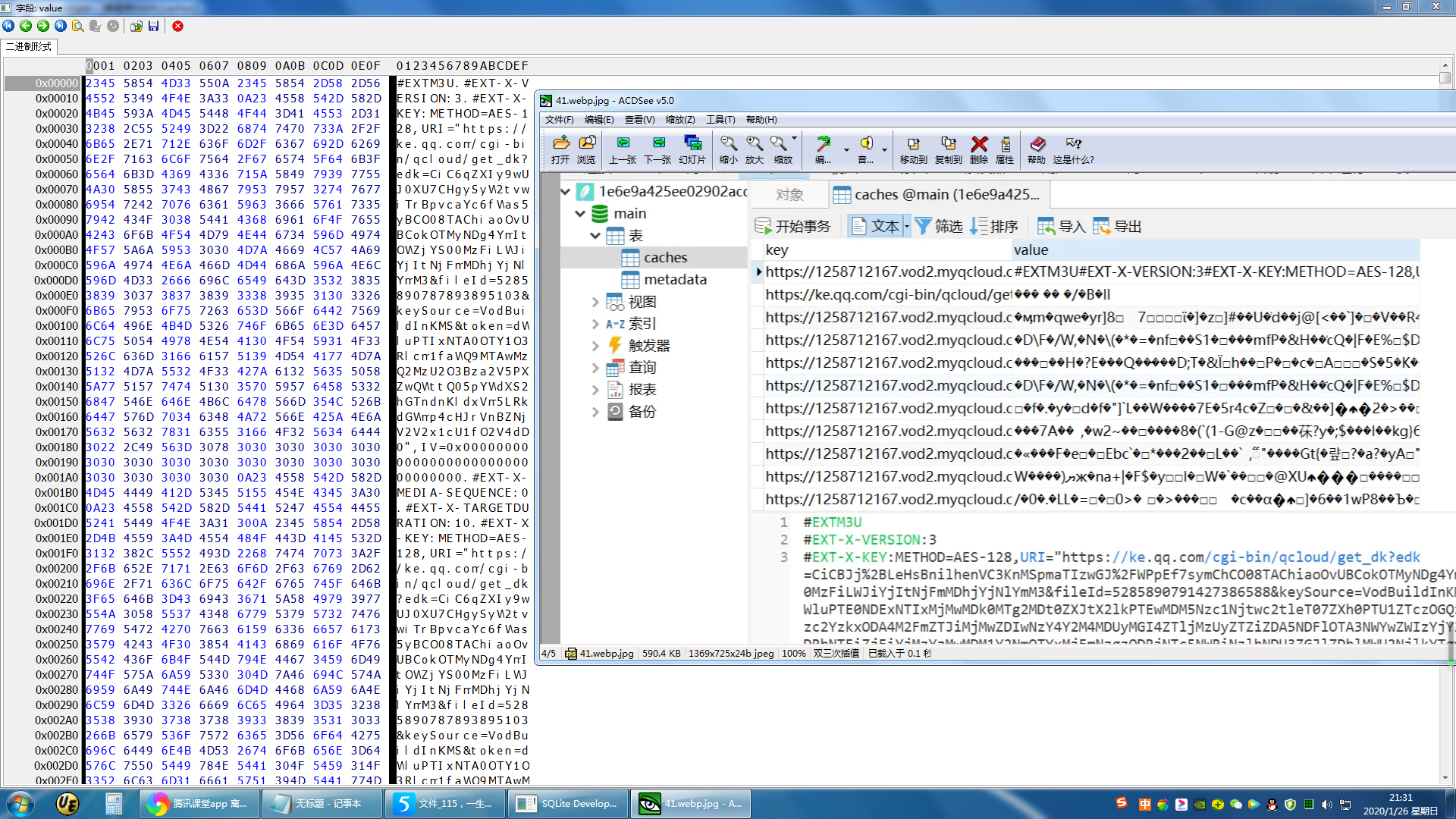Click the 移动到 move-to icon
This screenshot has width=1456, height=819.
[913, 149]
